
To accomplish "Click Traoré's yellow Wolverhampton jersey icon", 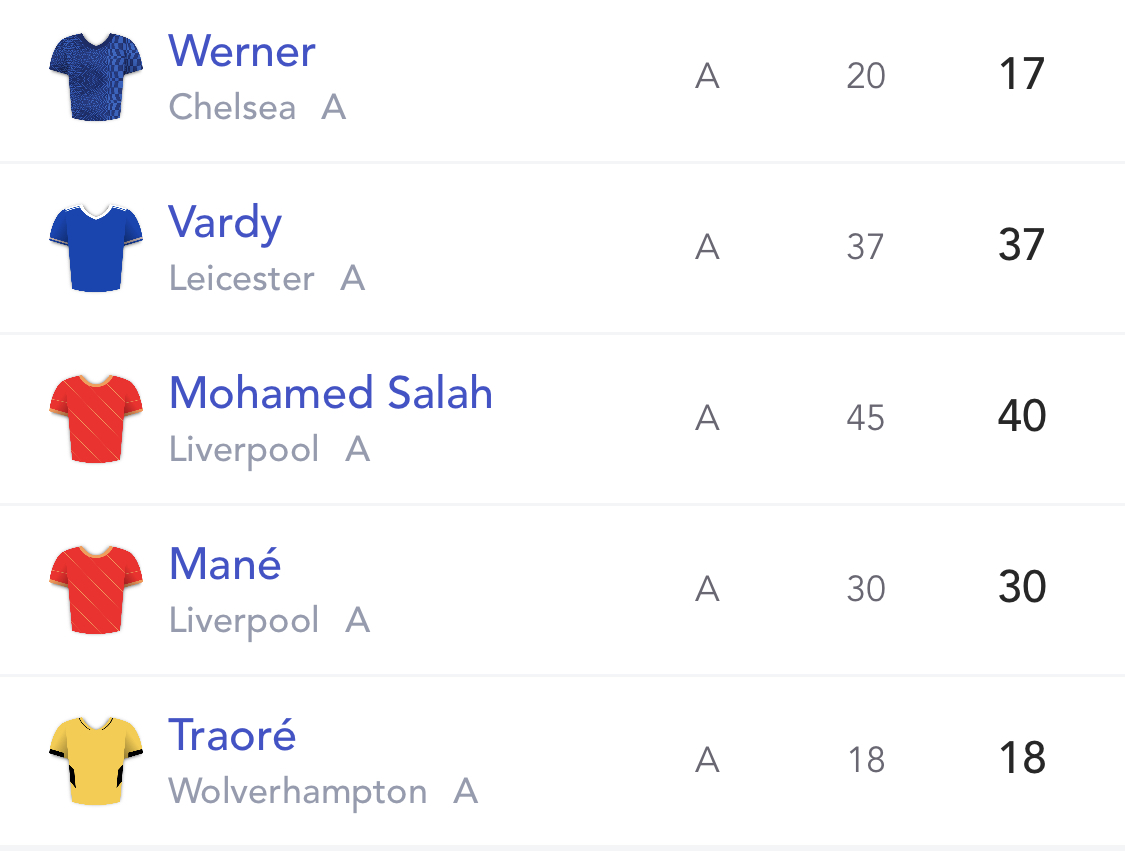I will point(96,760).
